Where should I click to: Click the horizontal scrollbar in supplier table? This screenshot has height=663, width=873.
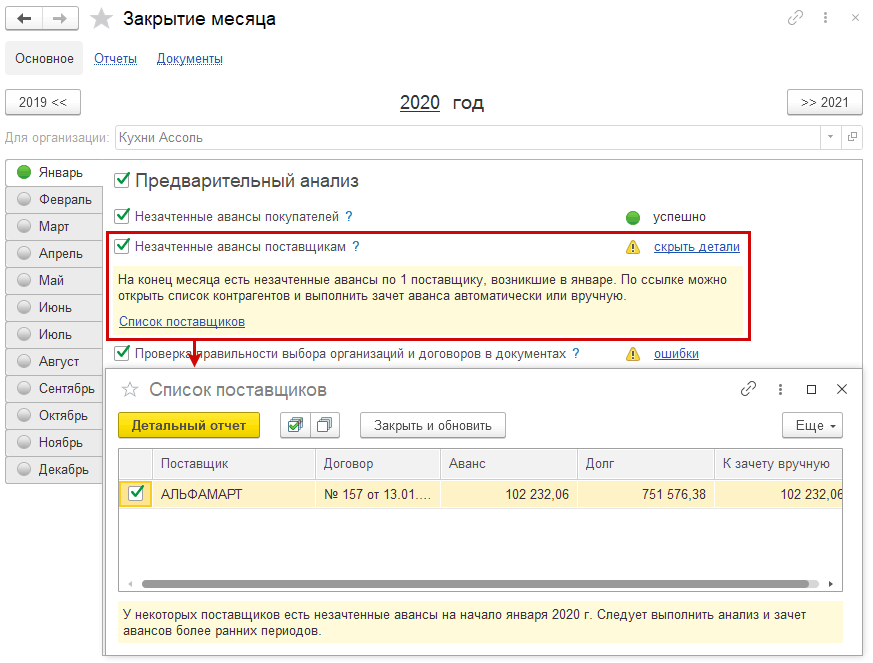[x=475, y=583]
